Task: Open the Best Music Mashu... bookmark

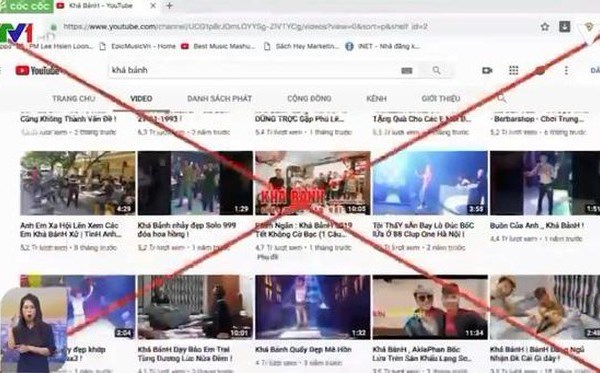Action: [218, 46]
